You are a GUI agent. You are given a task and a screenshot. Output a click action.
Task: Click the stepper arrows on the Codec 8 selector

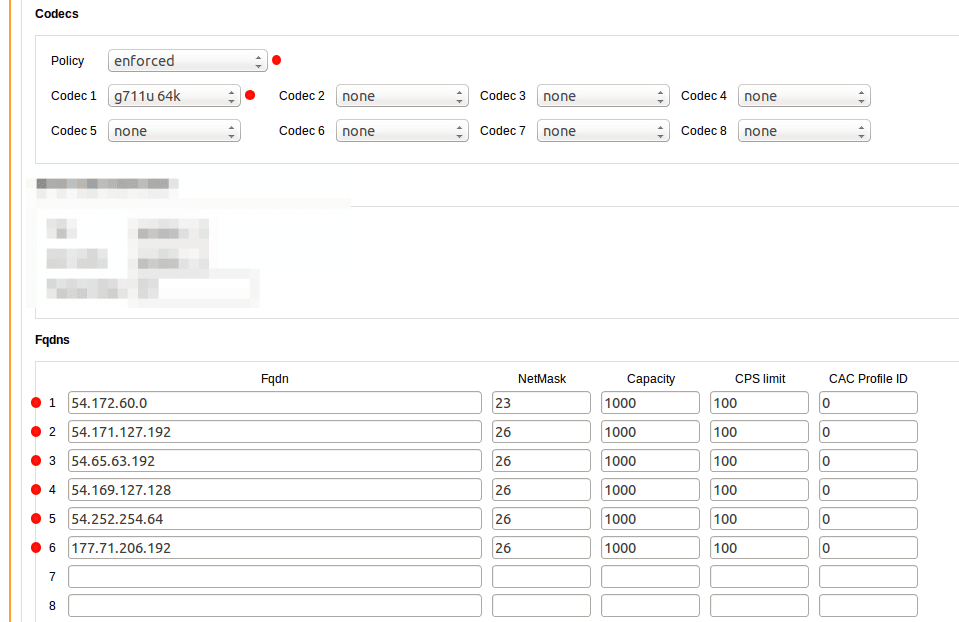(861, 130)
